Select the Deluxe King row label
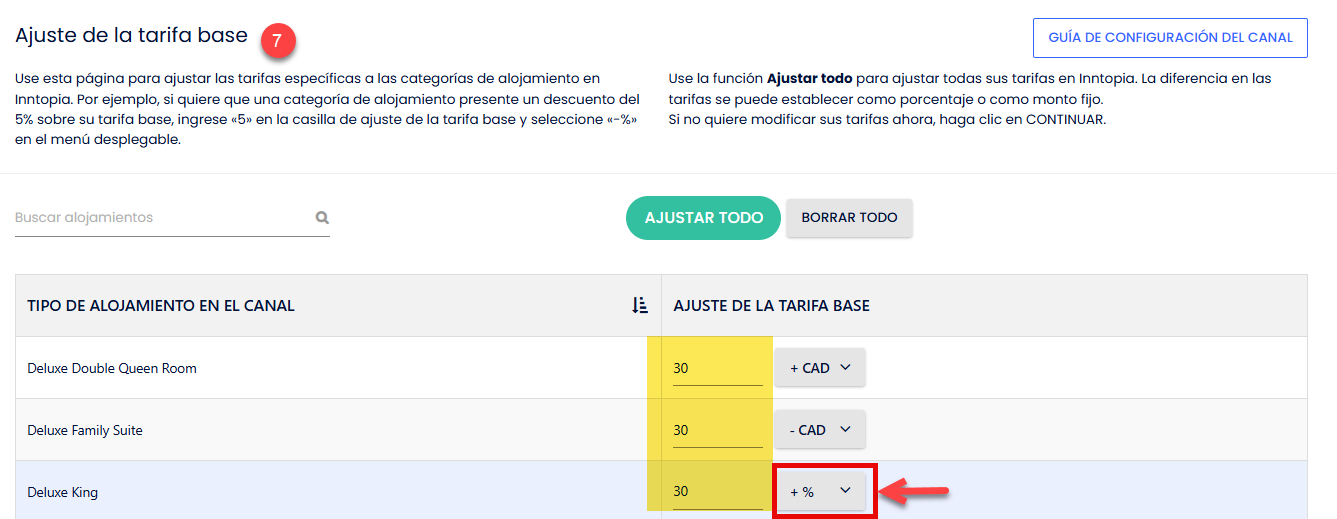 63,492
